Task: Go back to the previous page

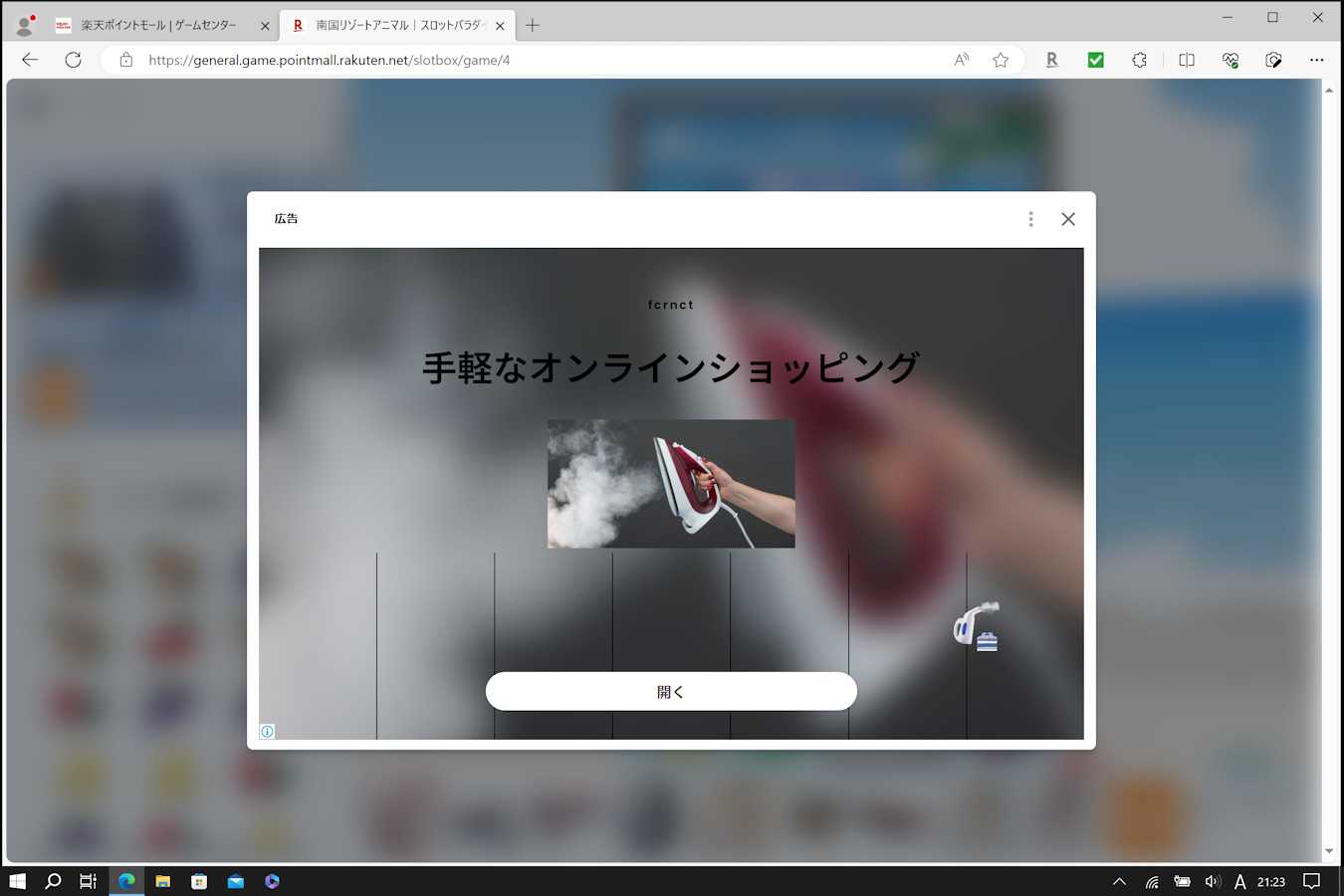Action: pos(30,60)
